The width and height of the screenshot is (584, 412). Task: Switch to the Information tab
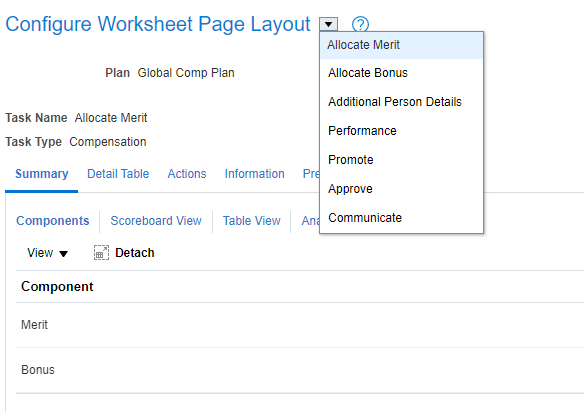(254, 174)
